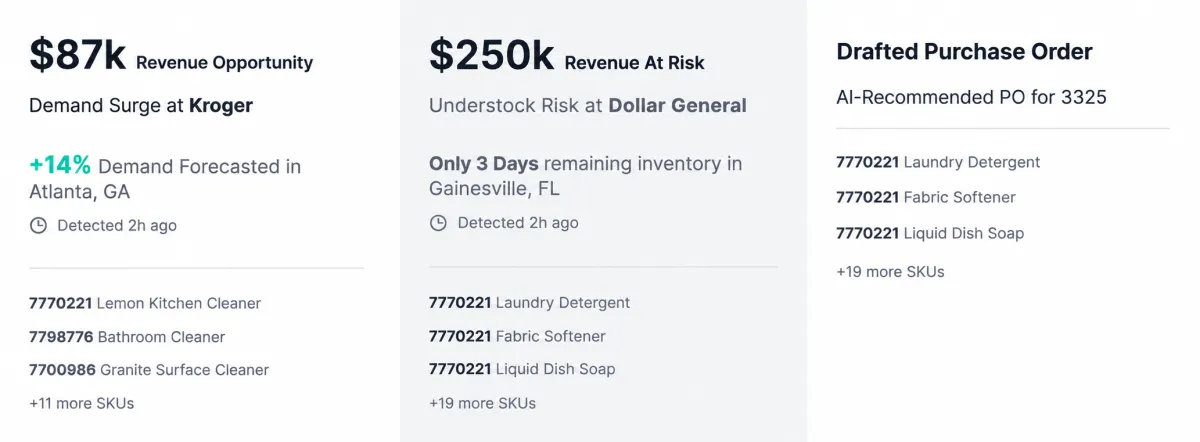Open the $250k Revenue At Risk heading
Screen dimensions: 1200x442
click(567, 57)
